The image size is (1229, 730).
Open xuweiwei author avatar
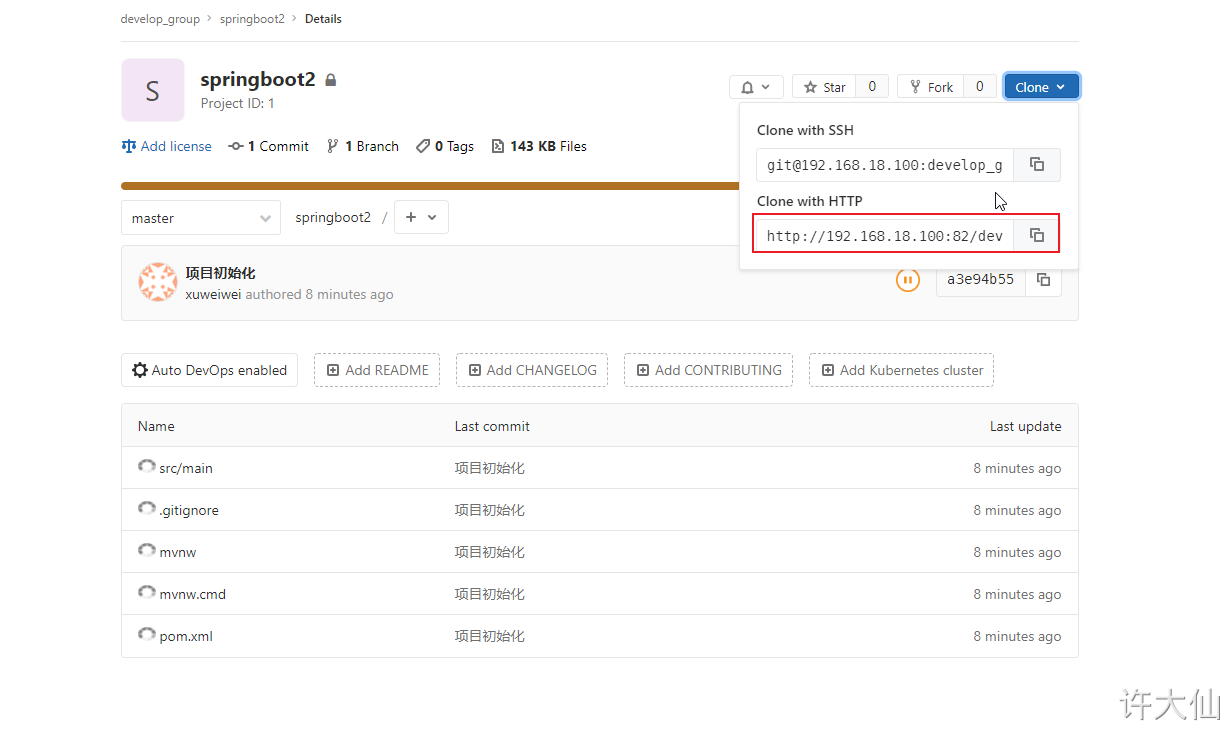158,282
